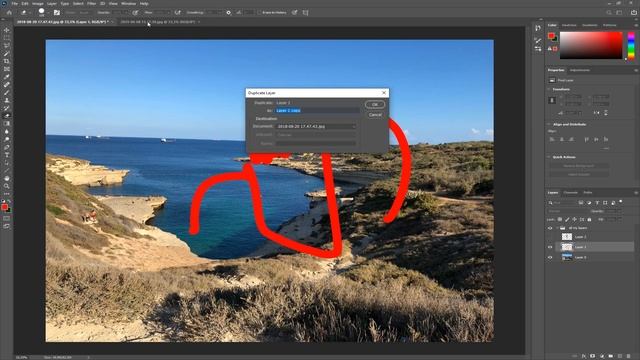The image size is (640, 360).
Task: Collapse Align and Distribute section
Action: (x=549, y=124)
